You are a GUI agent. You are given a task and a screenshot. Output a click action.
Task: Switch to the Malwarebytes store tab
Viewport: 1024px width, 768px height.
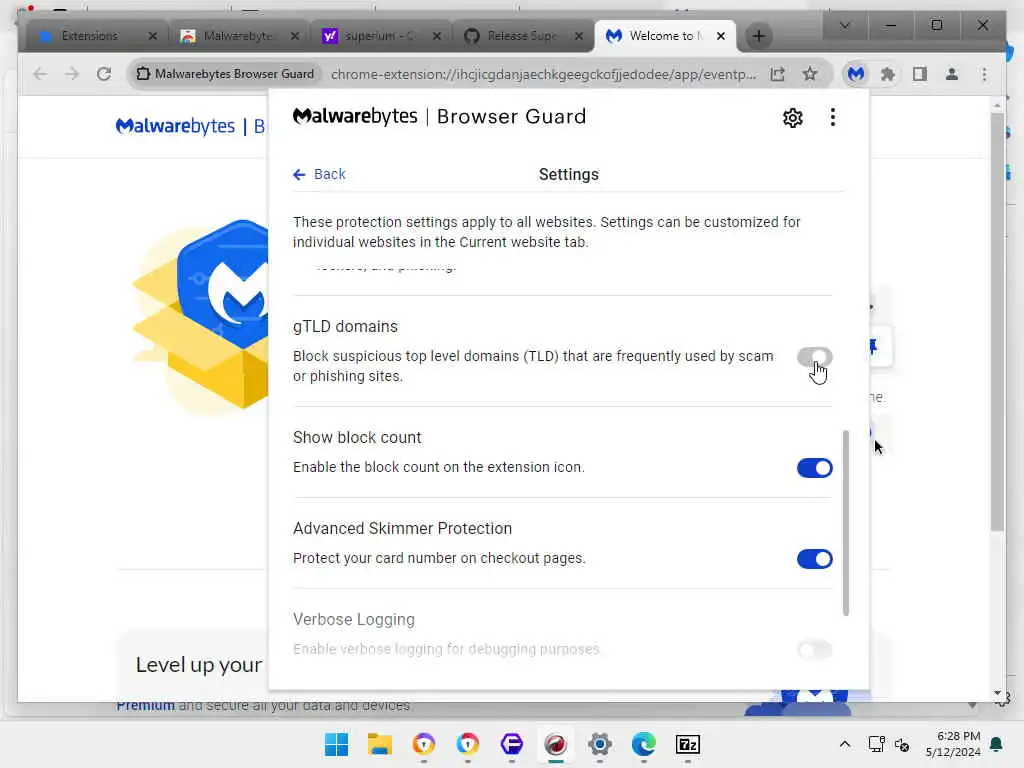(x=236, y=36)
